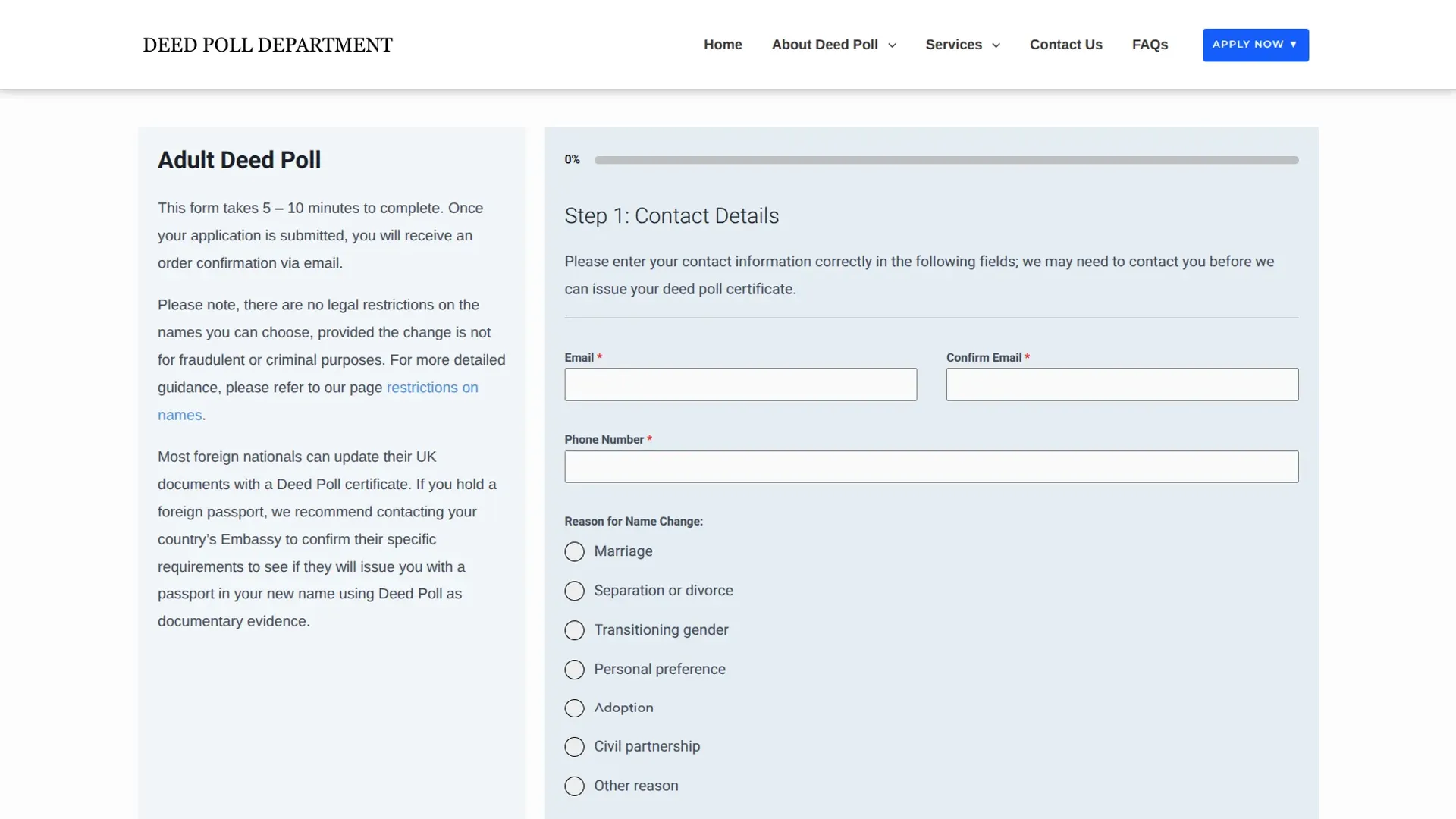Click the form progress bar
Image resolution: width=1456 pixels, height=819 pixels.
946,160
